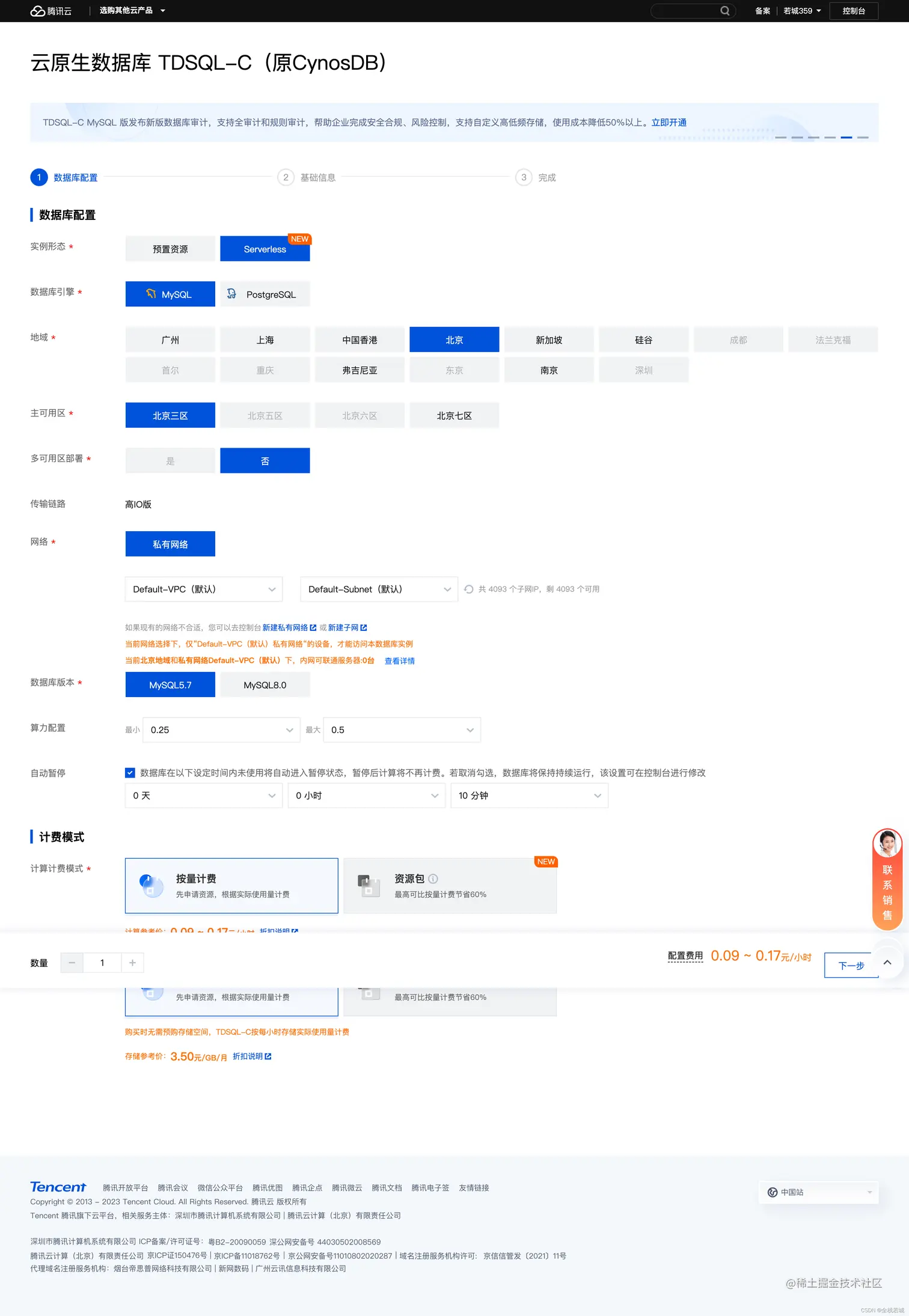Click the 查看详情 link
The height and width of the screenshot is (1316, 909).
coord(399,661)
